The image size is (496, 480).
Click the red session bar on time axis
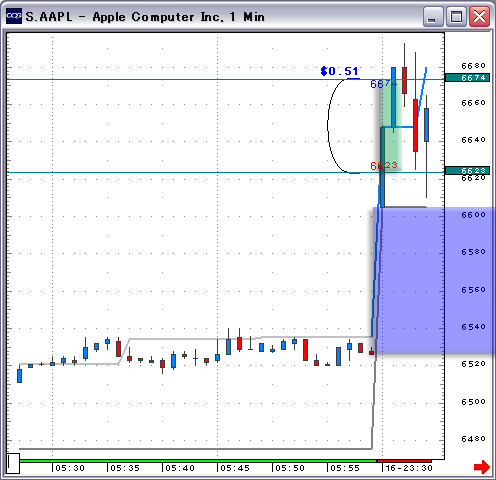404,461
